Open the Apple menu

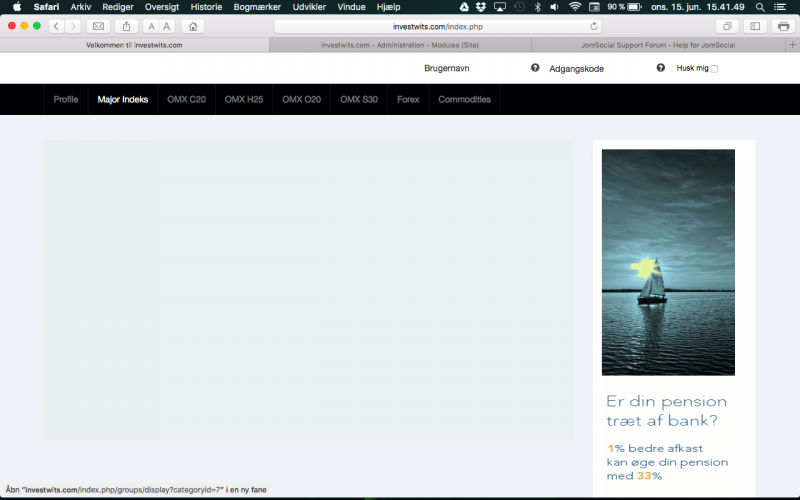click(17, 7)
